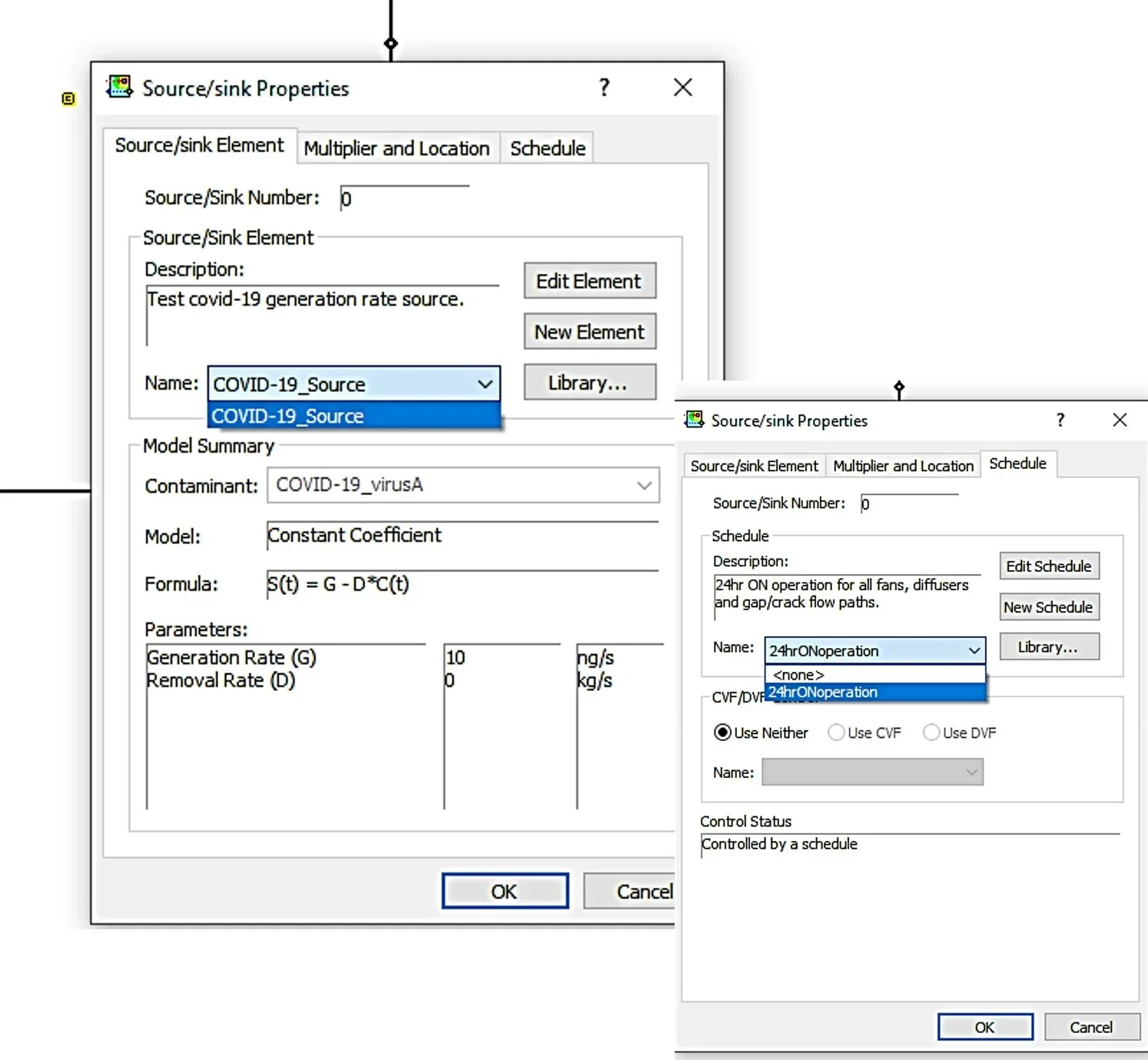Switch to the Multiplier and Location tab

[x=396, y=148]
